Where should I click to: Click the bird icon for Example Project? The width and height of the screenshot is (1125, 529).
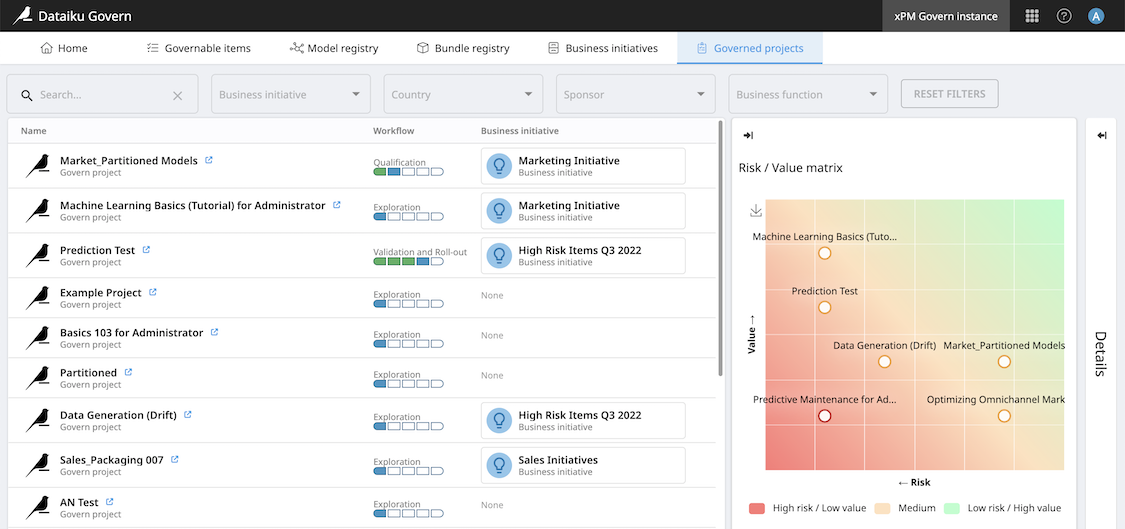(37, 297)
